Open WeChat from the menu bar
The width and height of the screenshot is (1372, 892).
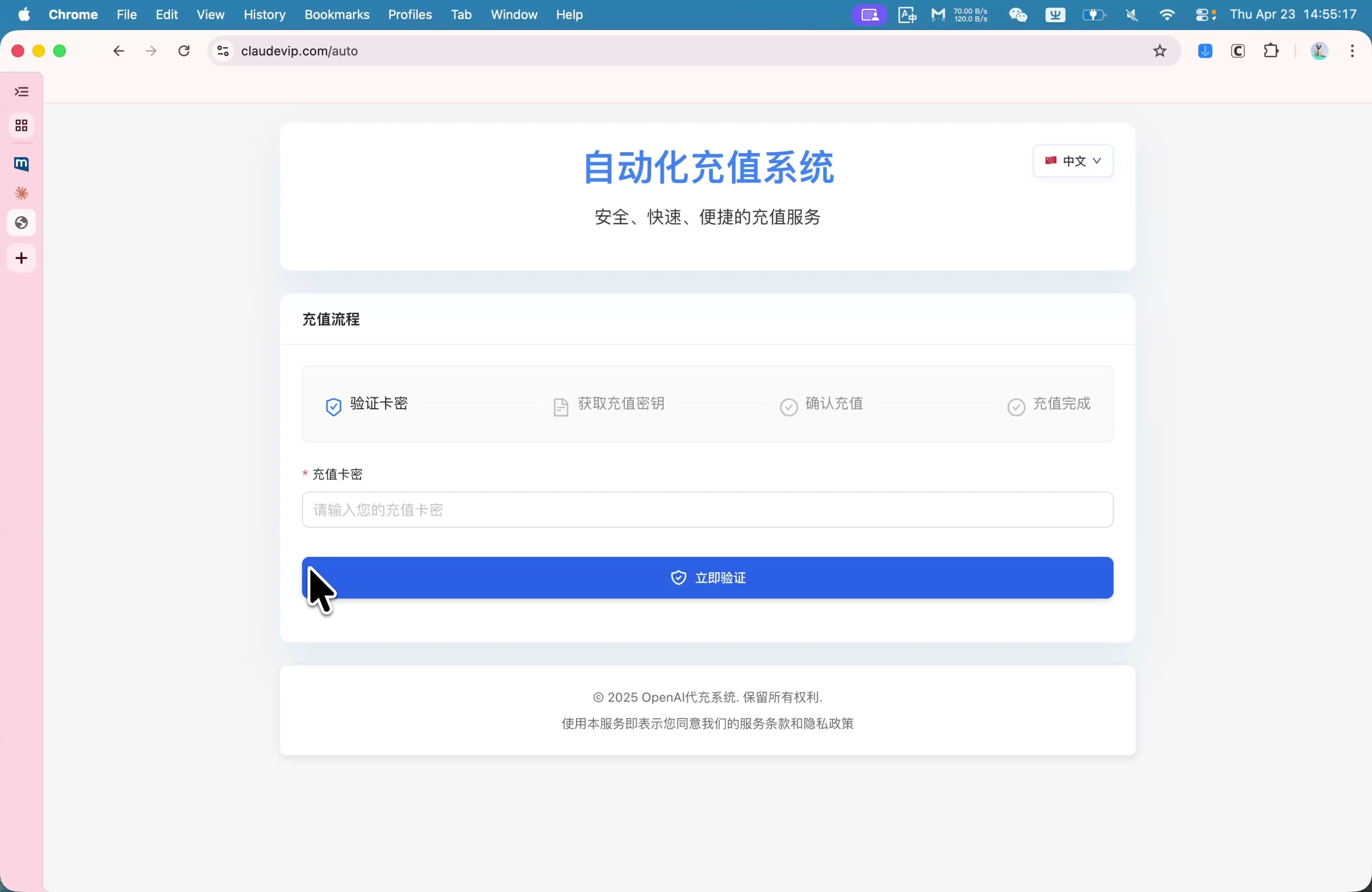[1018, 15]
